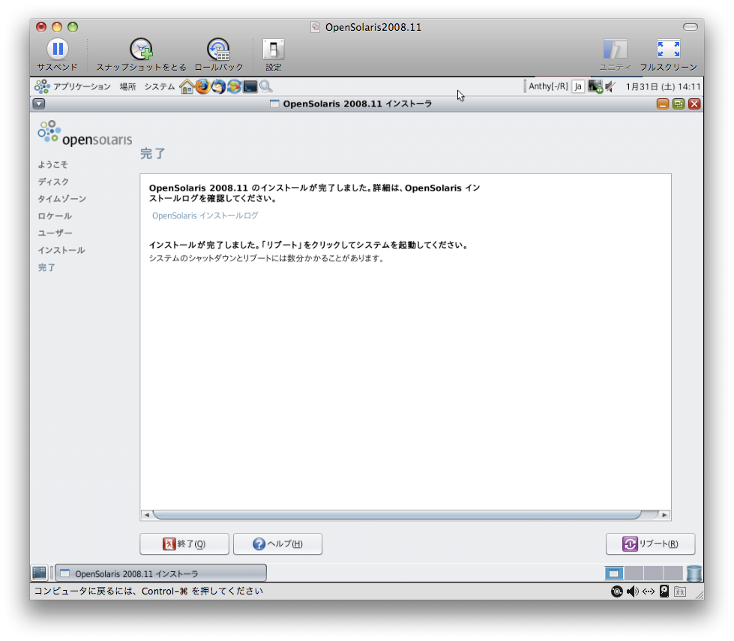Click the volume speaker icon in GNOME panel

pos(610,87)
